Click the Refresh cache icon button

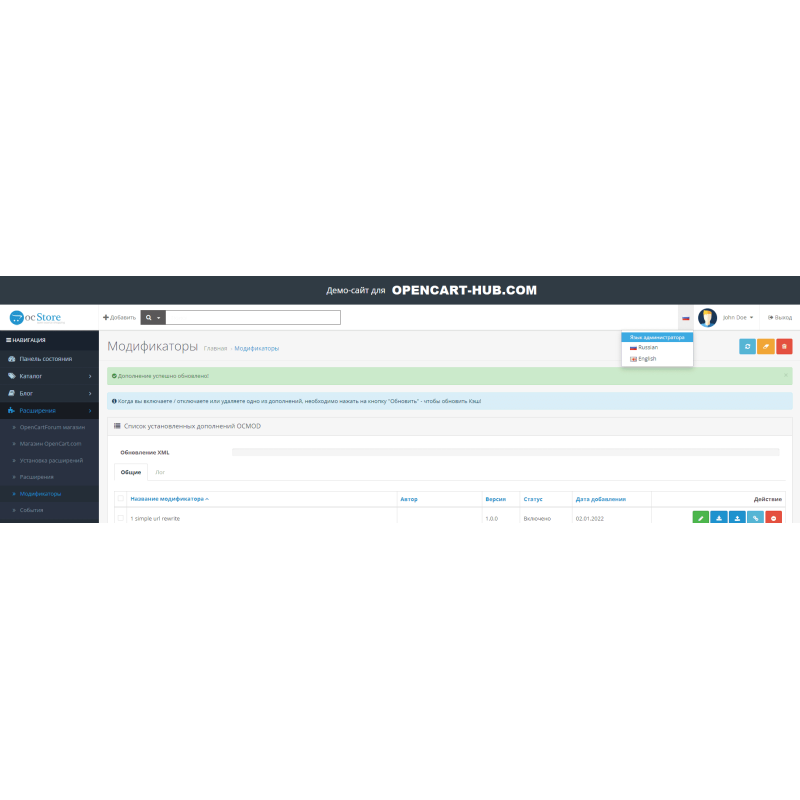coord(747,346)
